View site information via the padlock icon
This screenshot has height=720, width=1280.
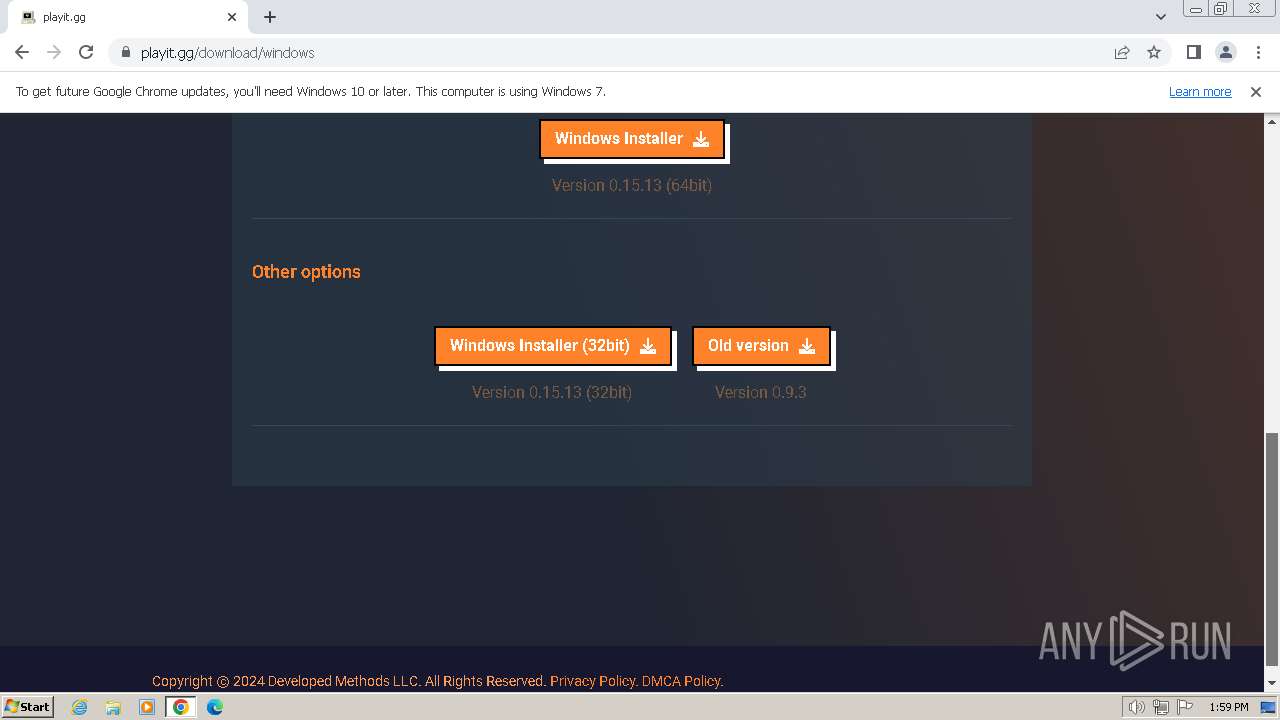(x=126, y=52)
